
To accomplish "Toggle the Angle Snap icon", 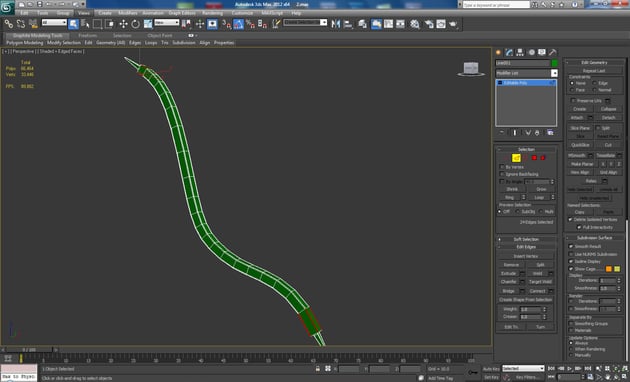I will pos(238,24).
